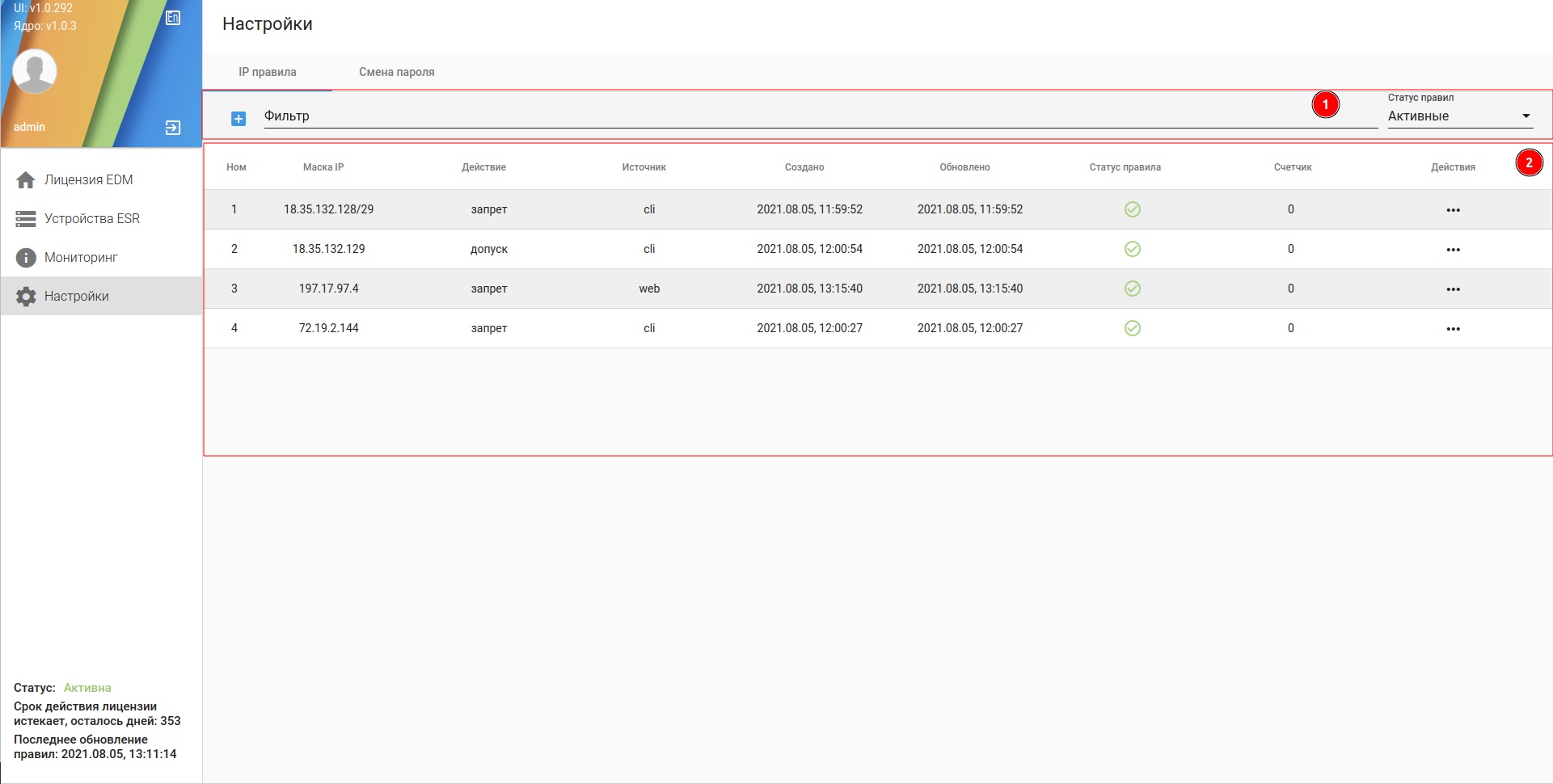Switch interface language via top sidebar icon
This screenshot has height=784, width=1553.
173,18
